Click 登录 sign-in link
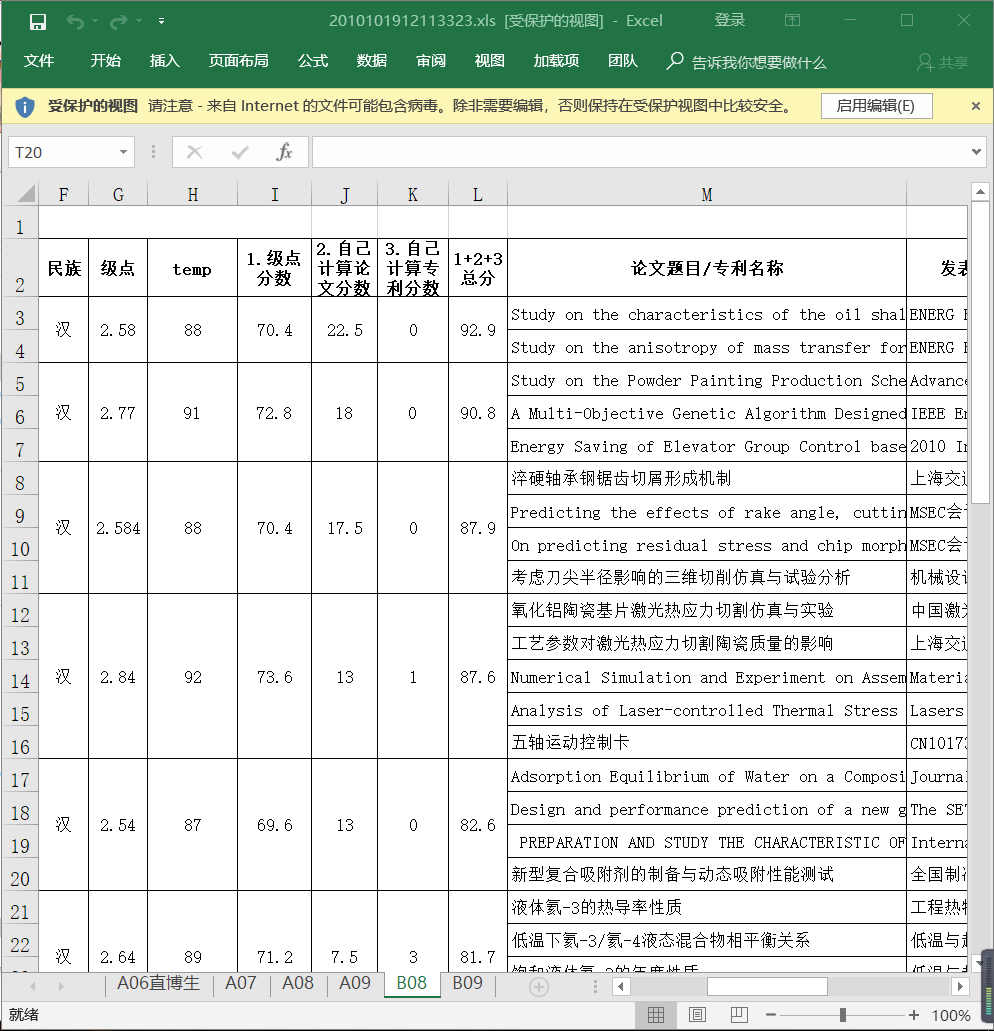 [x=730, y=20]
